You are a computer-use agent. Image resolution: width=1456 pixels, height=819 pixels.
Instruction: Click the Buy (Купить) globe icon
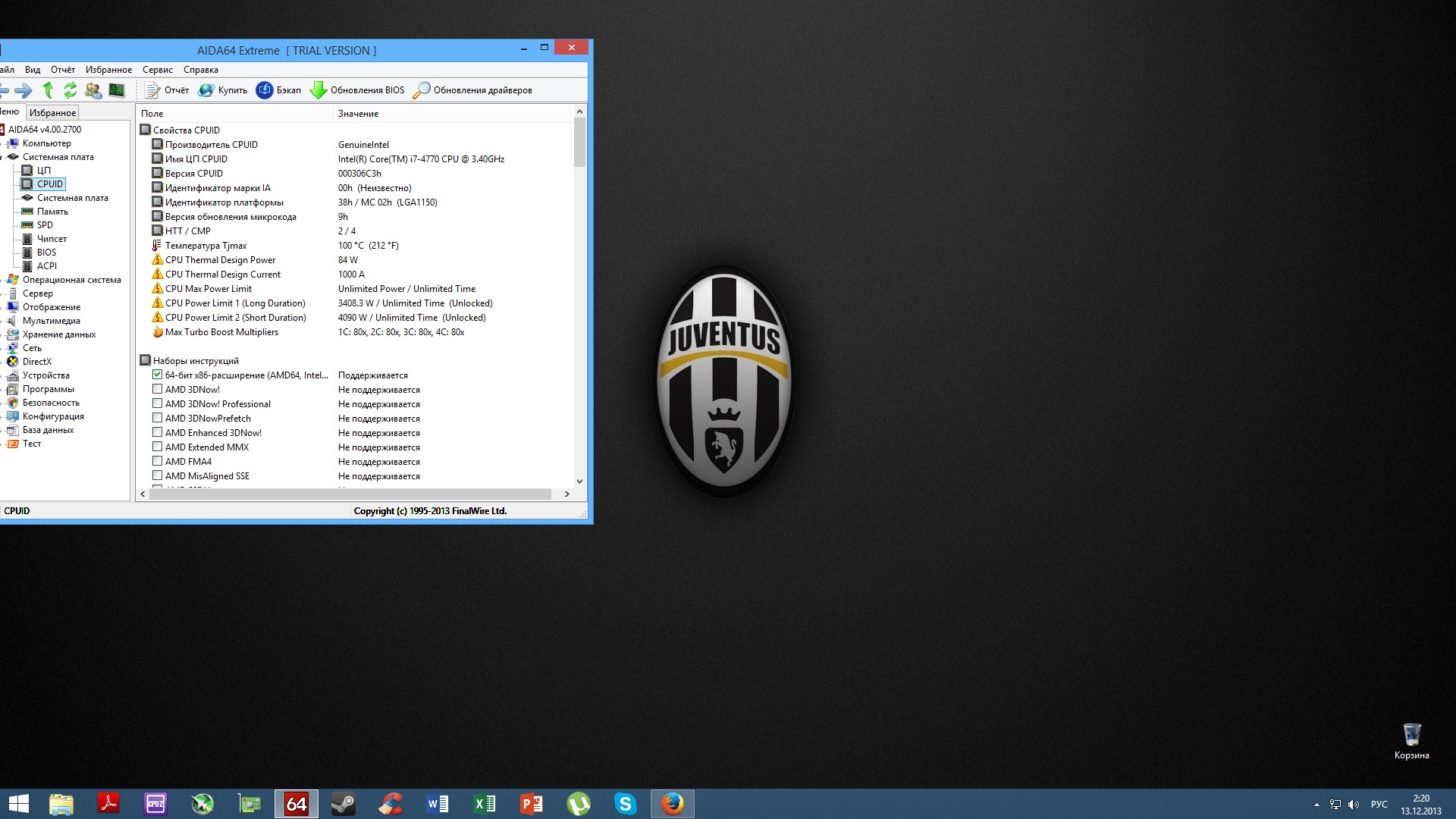click(x=206, y=90)
